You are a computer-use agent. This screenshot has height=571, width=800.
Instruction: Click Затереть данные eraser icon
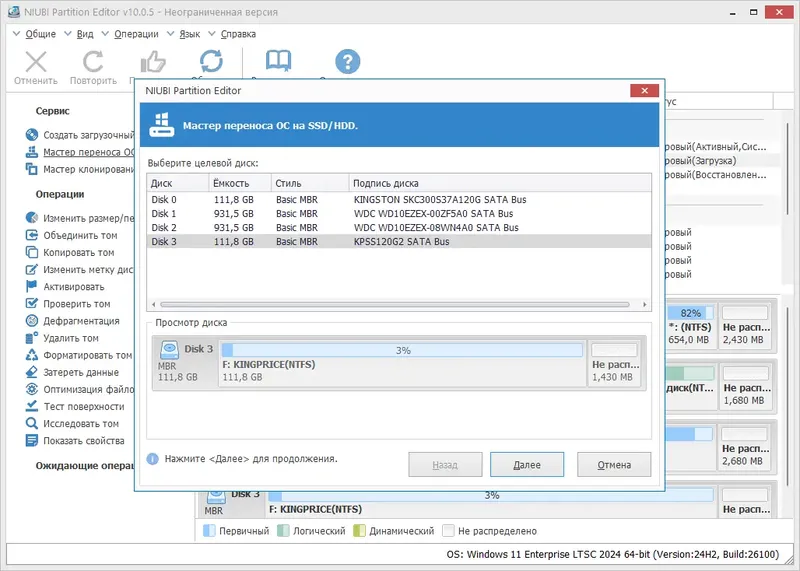pyautogui.click(x=32, y=372)
